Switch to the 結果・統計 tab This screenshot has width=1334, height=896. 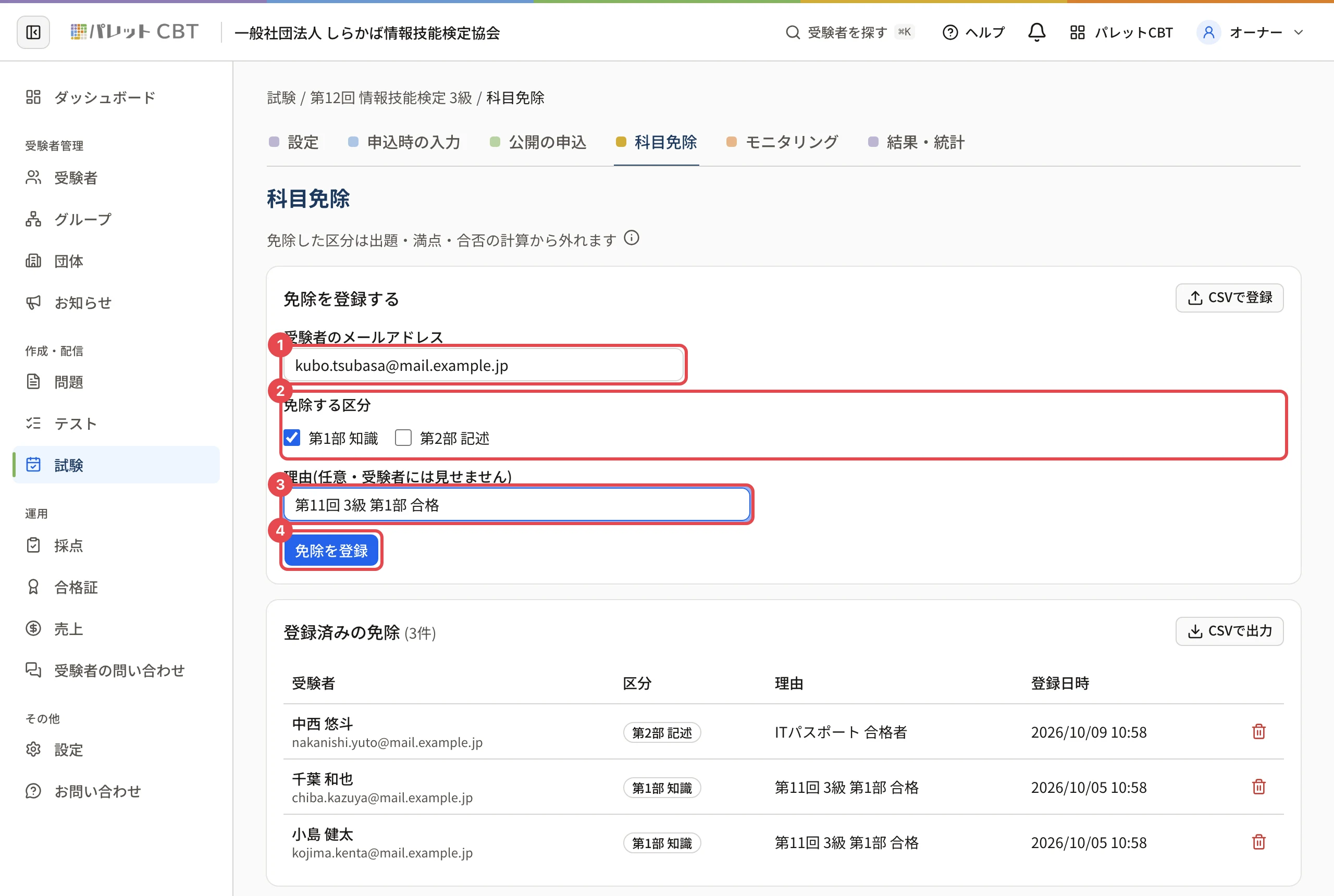(x=916, y=142)
